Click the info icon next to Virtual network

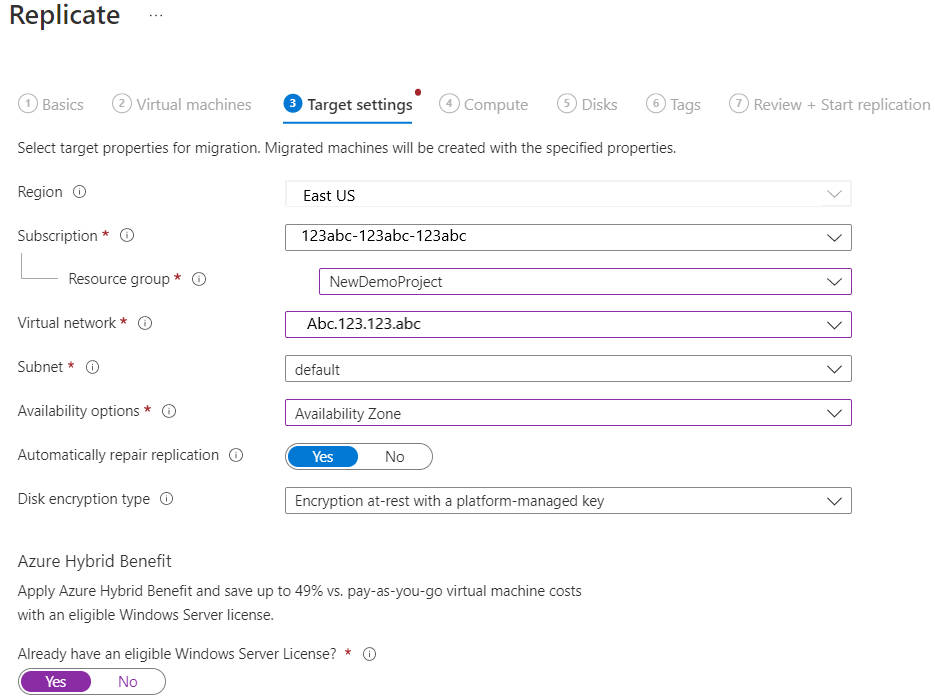point(145,323)
